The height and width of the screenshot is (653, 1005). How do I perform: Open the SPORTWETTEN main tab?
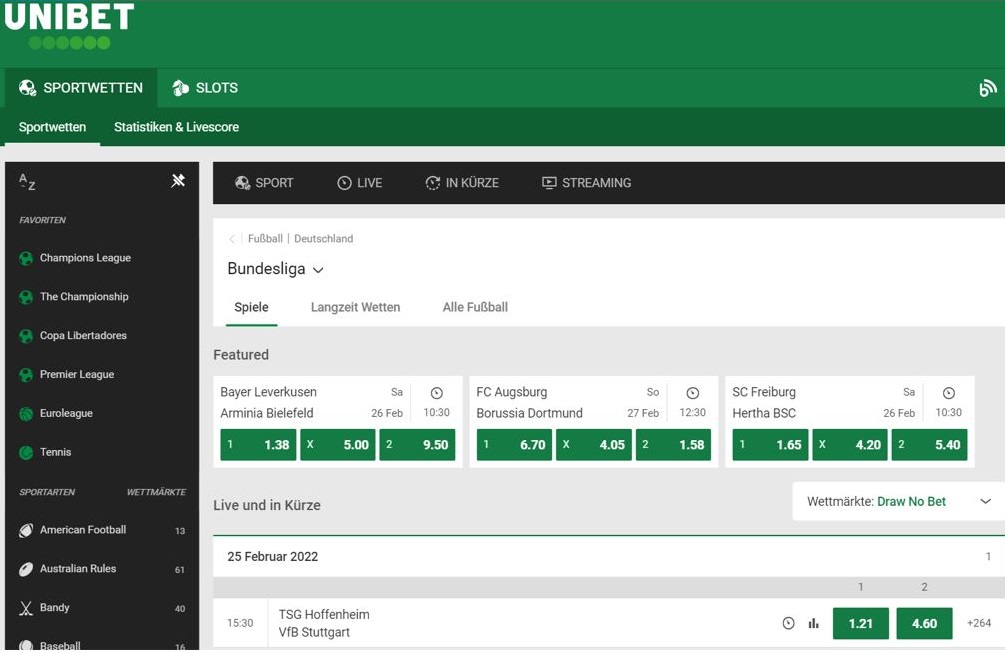(81, 88)
